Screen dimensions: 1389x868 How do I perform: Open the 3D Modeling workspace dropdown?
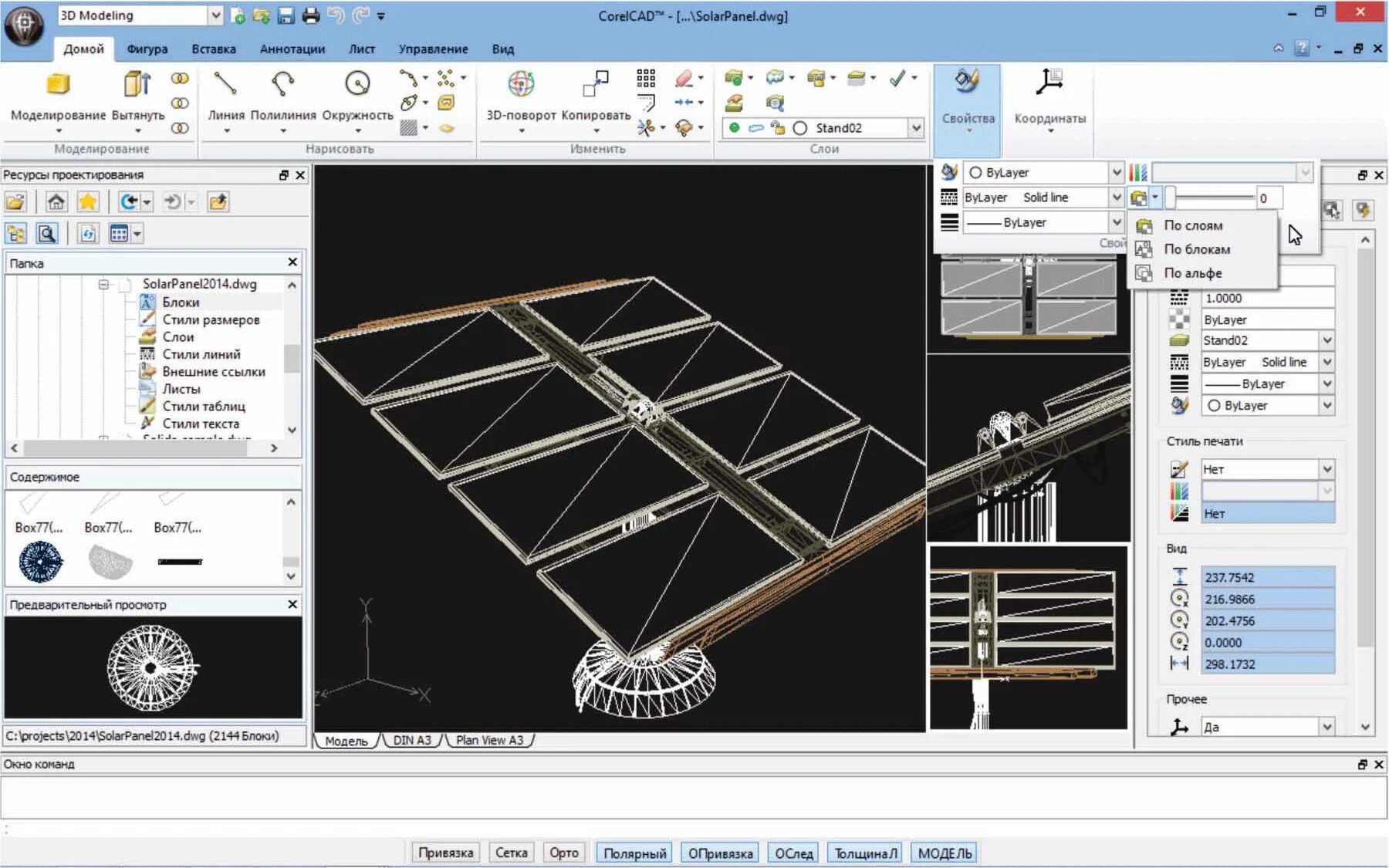point(215,15)
